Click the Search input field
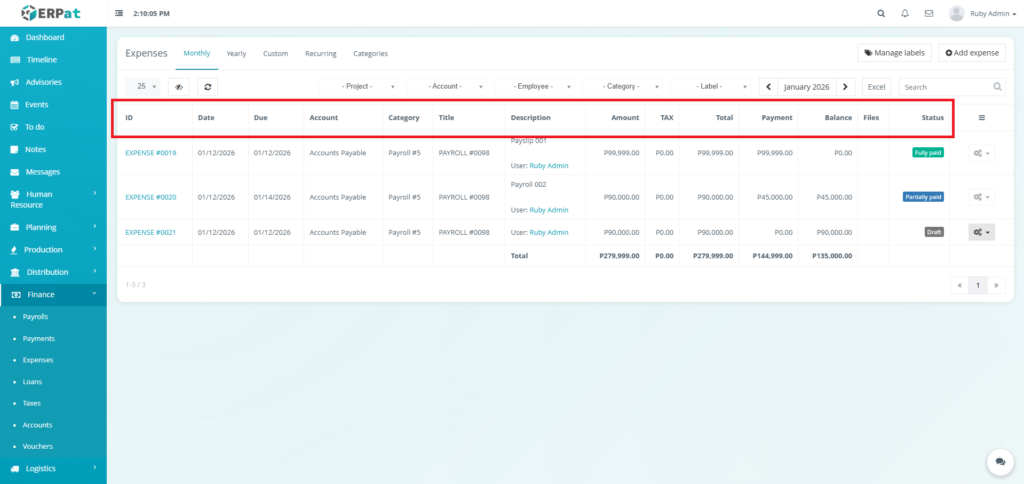Image resolution: width=1024 pixels, height=484 pixels. (x=946, y=87)
